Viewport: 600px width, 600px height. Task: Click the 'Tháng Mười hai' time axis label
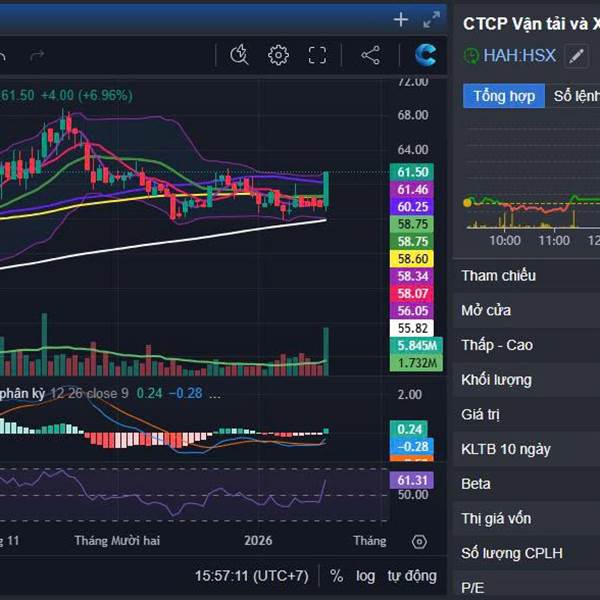click(x=117, y=541)
